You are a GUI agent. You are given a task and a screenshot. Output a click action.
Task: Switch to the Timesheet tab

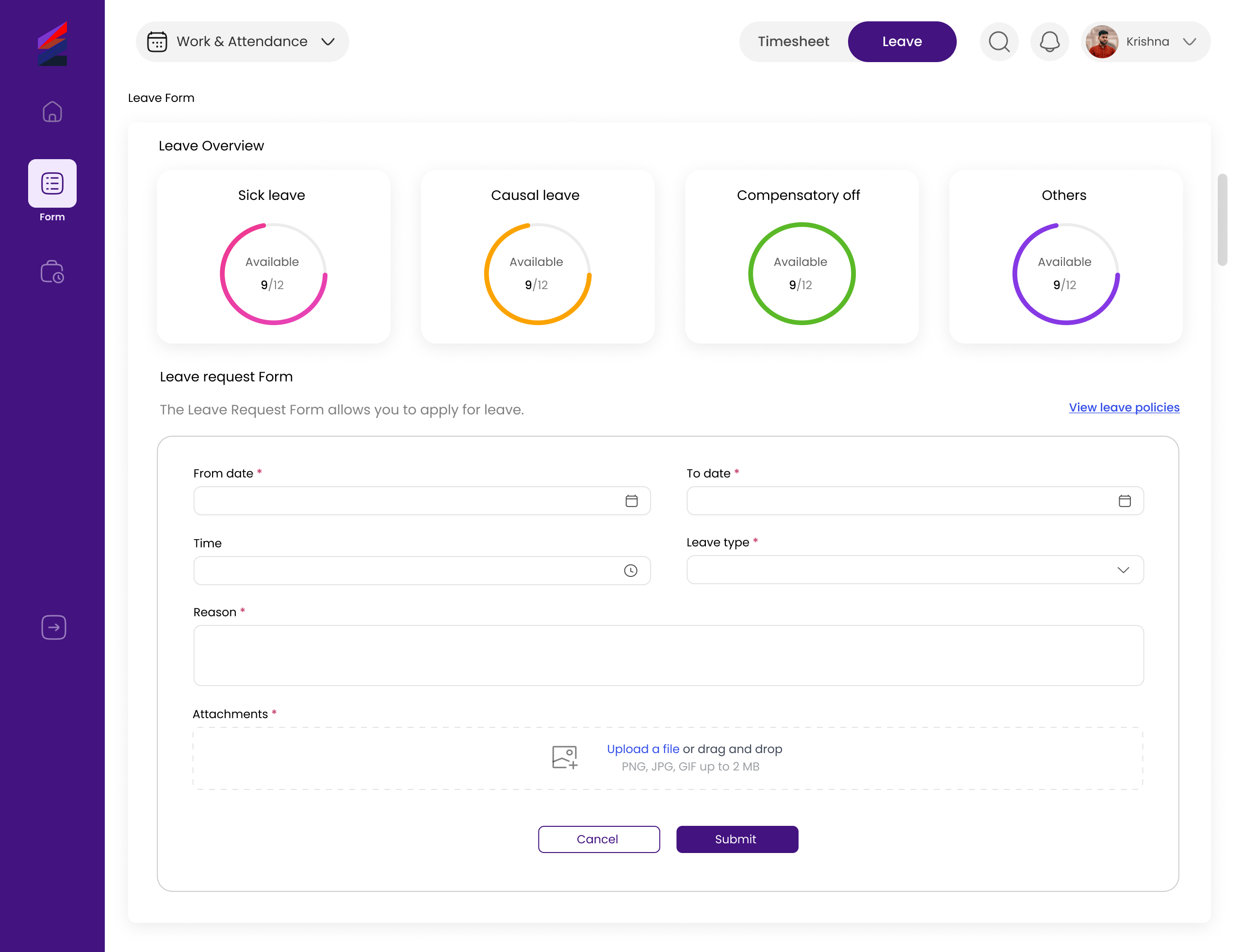pos(793,42)
